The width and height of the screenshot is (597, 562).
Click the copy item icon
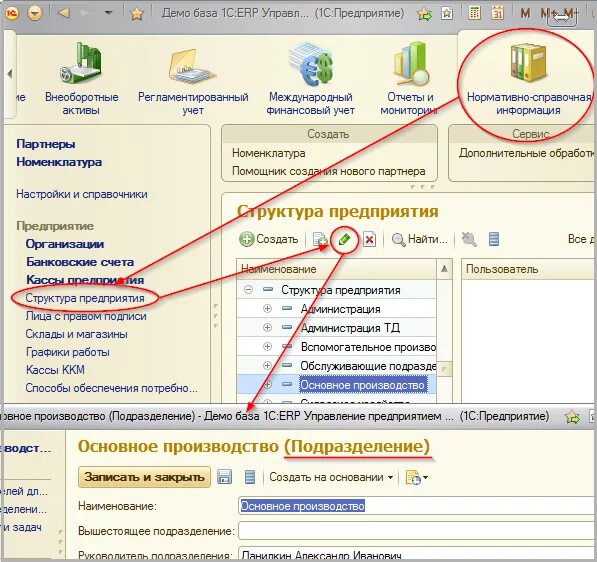tap(319, 239)
